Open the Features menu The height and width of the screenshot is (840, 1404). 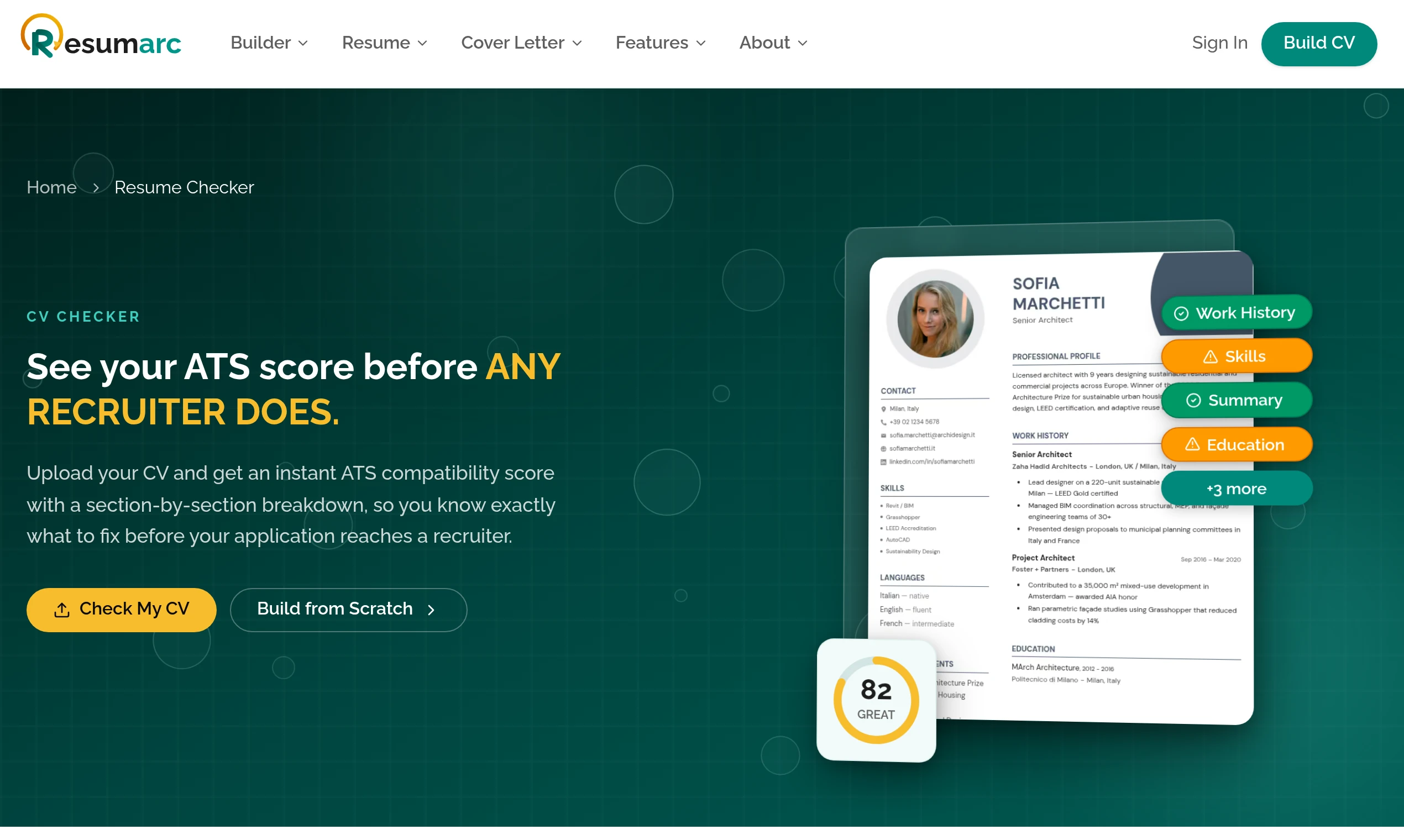660,43
